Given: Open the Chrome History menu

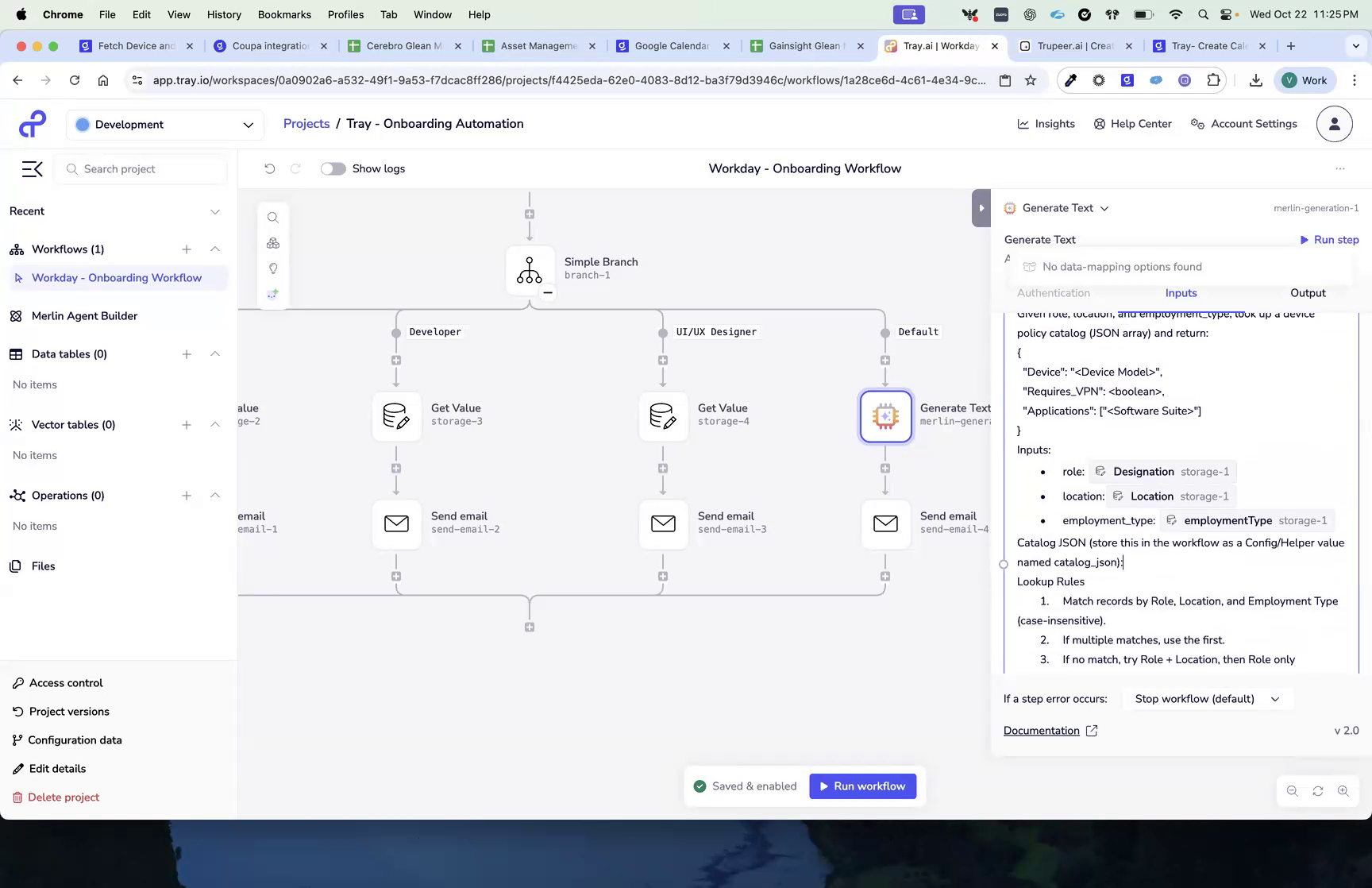Looking at the screenshot, I should click(x=223, y=14).
